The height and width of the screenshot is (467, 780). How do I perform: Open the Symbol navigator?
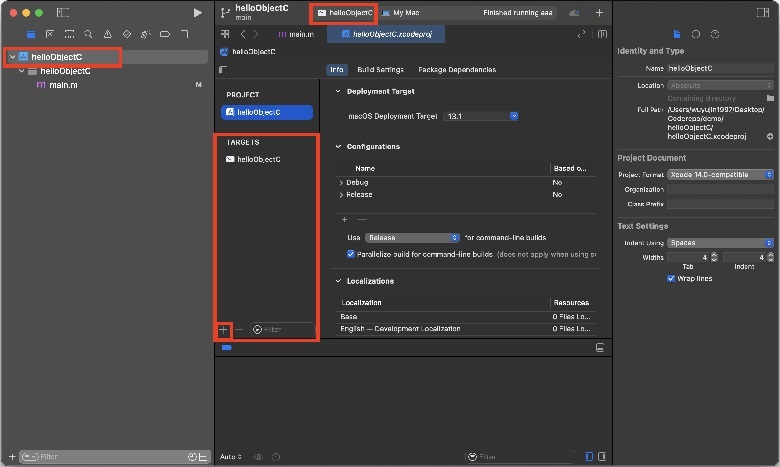69,34
